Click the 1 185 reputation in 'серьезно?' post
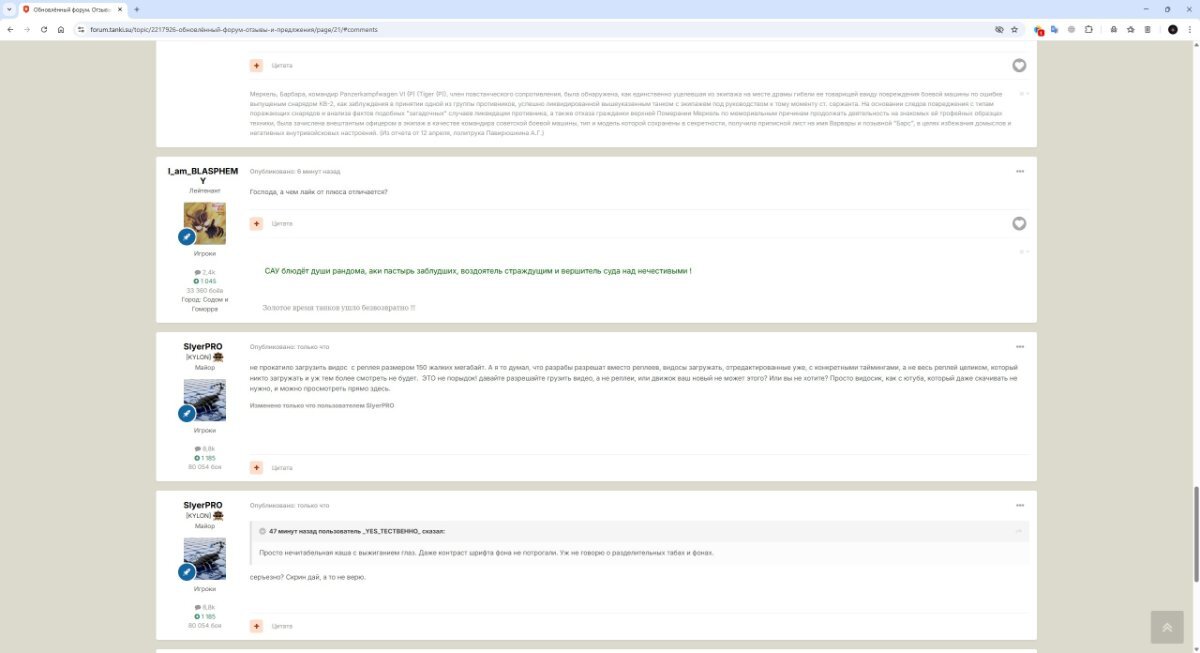 (x=205, y=617)
